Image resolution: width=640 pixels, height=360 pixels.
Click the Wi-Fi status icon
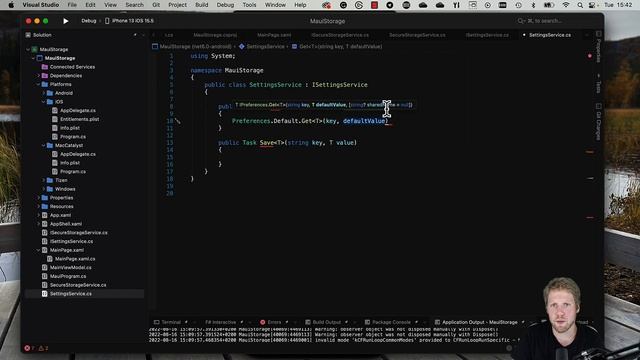pyautogui.click(x=566, y=5)
